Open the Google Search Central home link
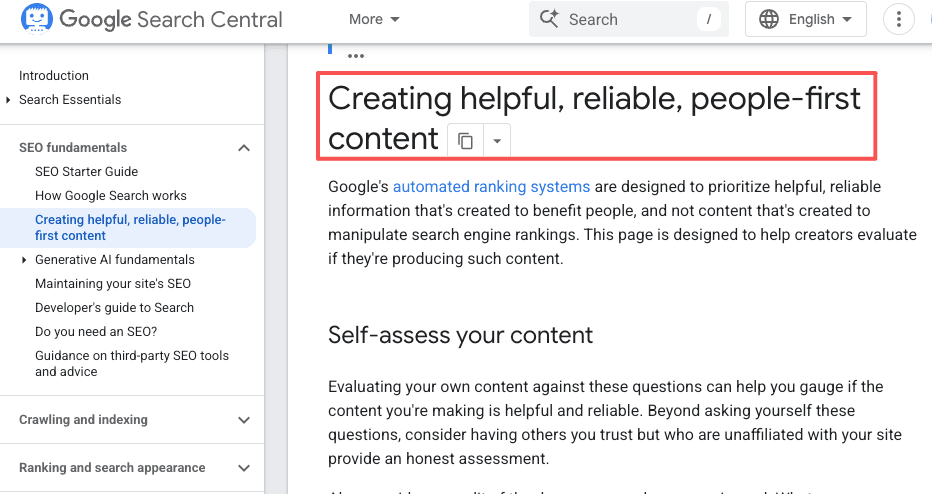Screen dimensions: 932x494 click(x=171, y=19)
